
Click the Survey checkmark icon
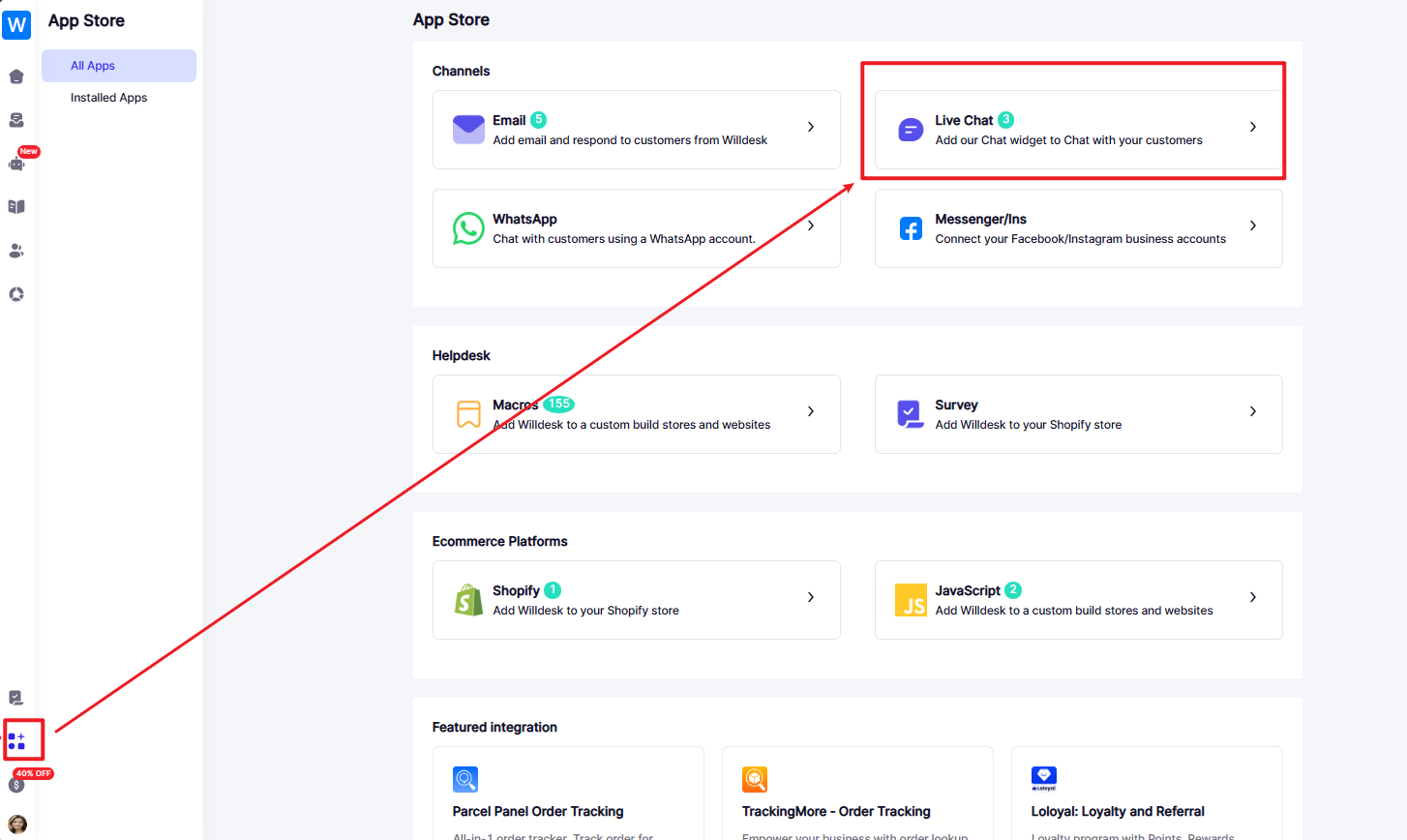point(911,414)
